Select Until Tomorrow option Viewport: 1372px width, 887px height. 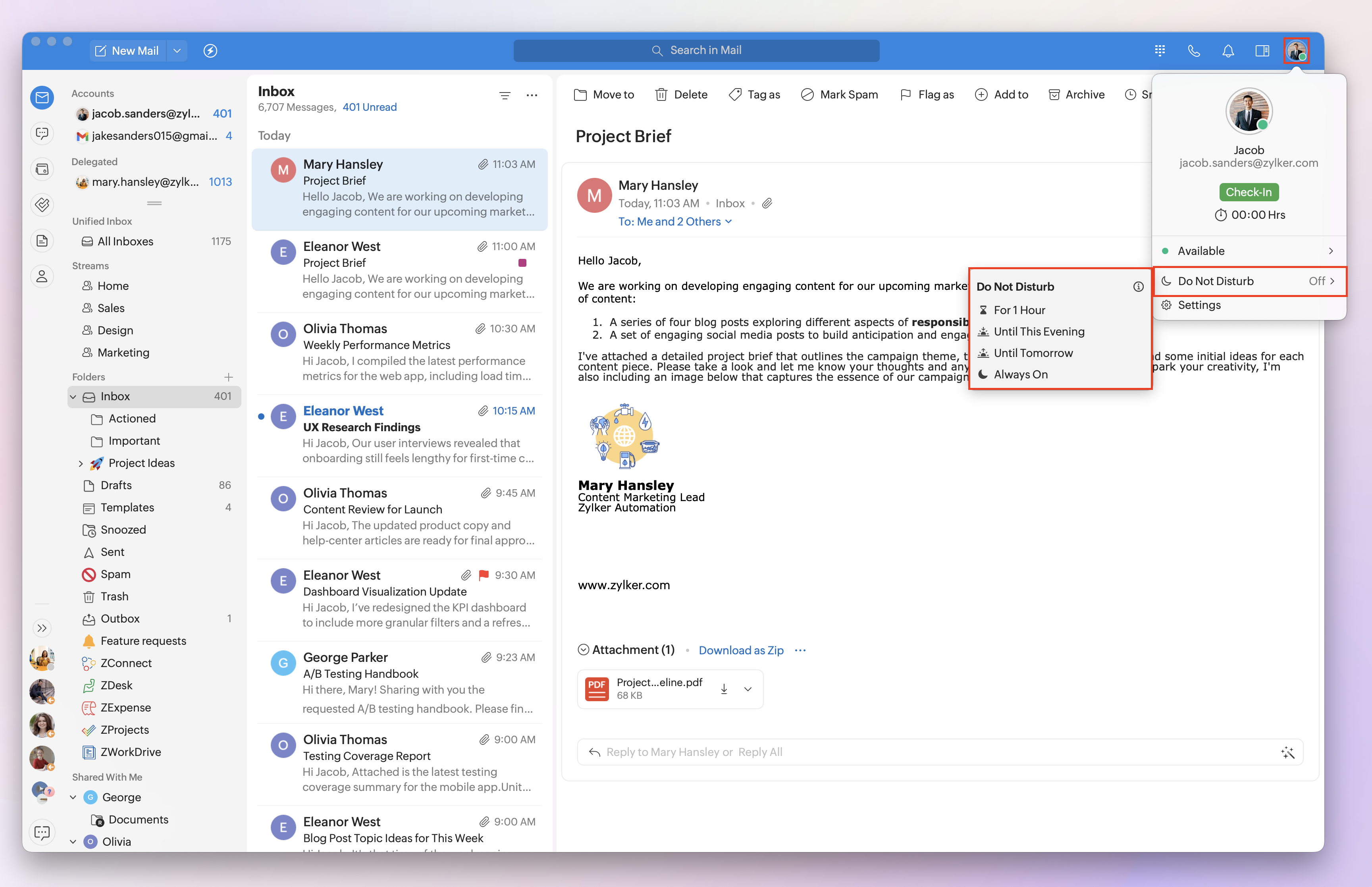click(x=1033, y=353)
